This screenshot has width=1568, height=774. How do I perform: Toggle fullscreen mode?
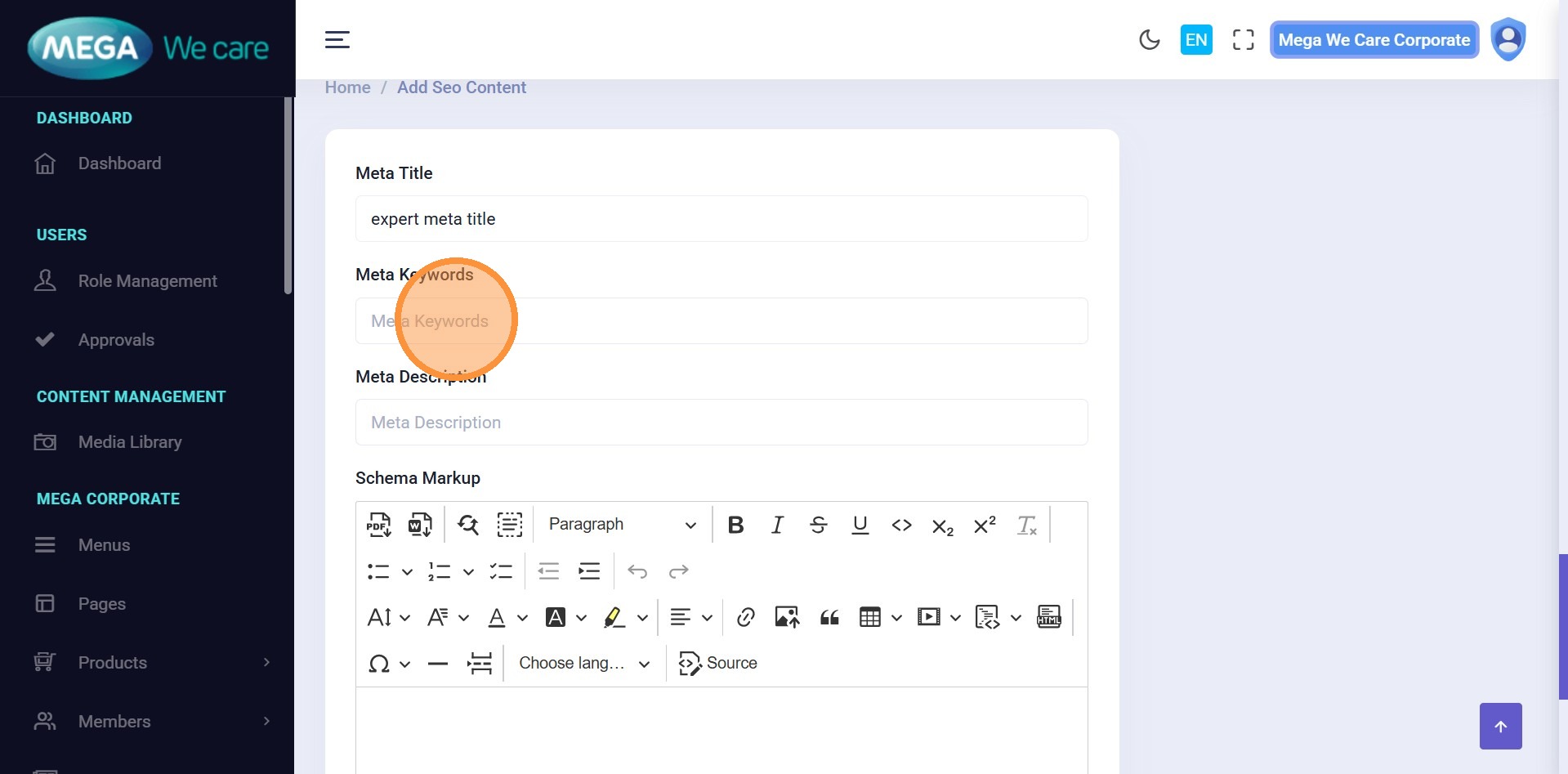pyautogui.click(x=1243, y=40)
